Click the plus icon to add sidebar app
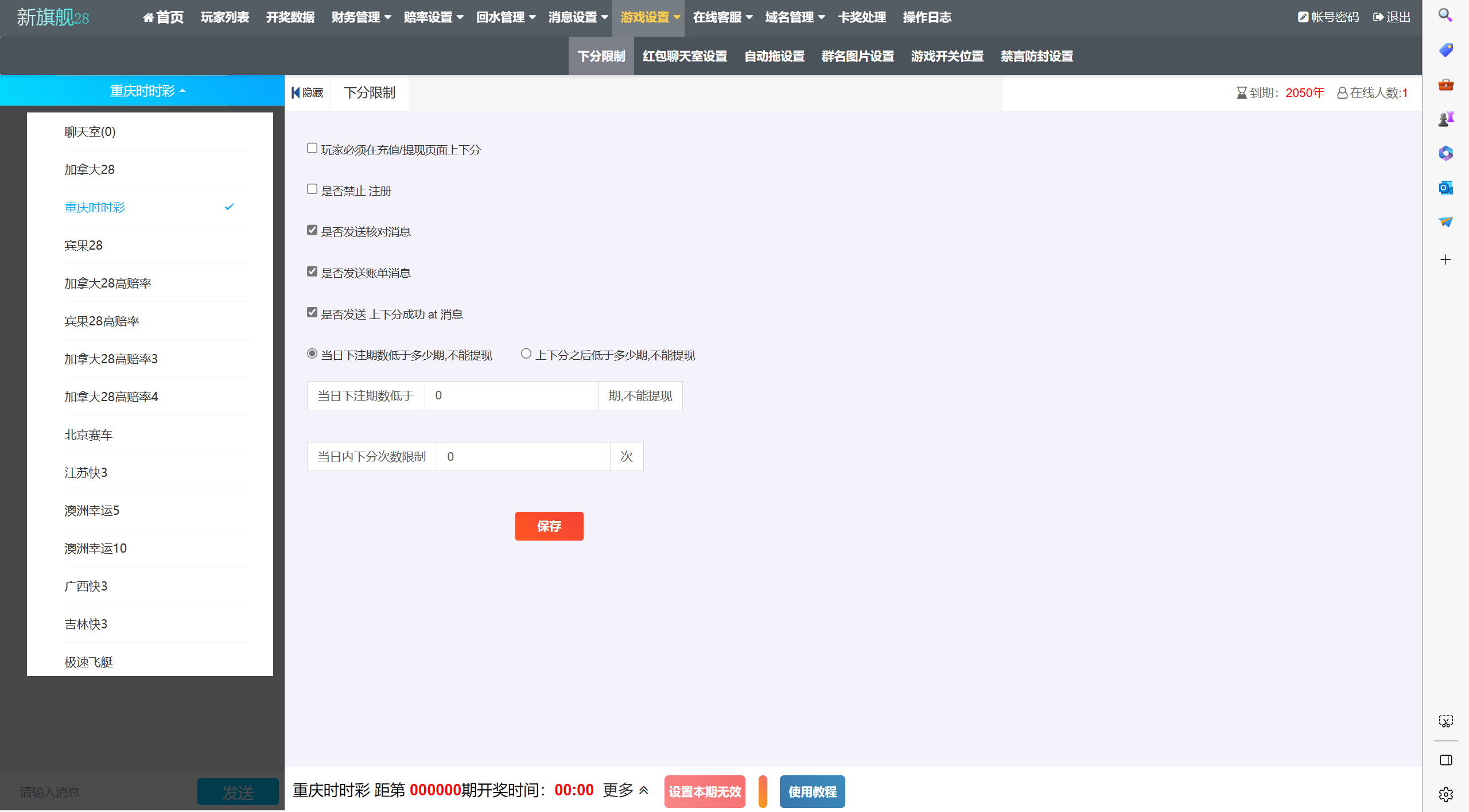 pyautogui.click(x=1445, y=260)
